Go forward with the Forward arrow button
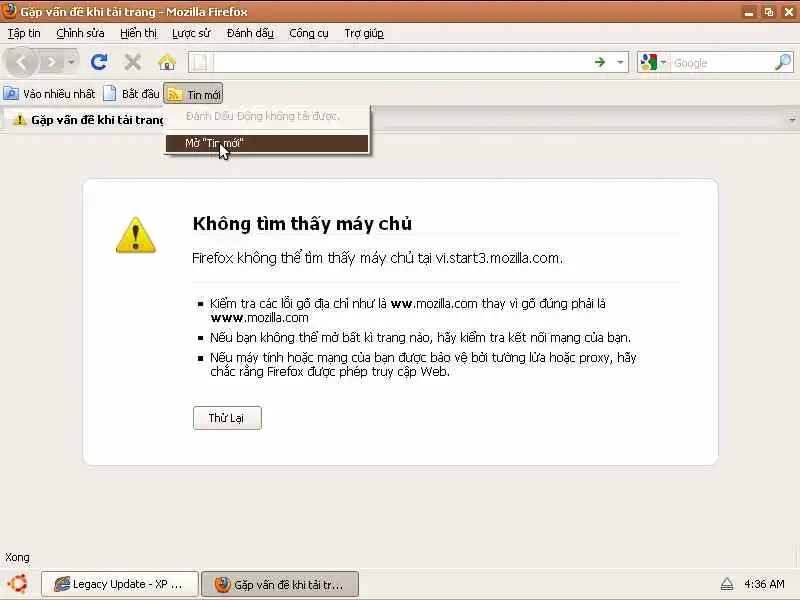 (x=51, y=63)
